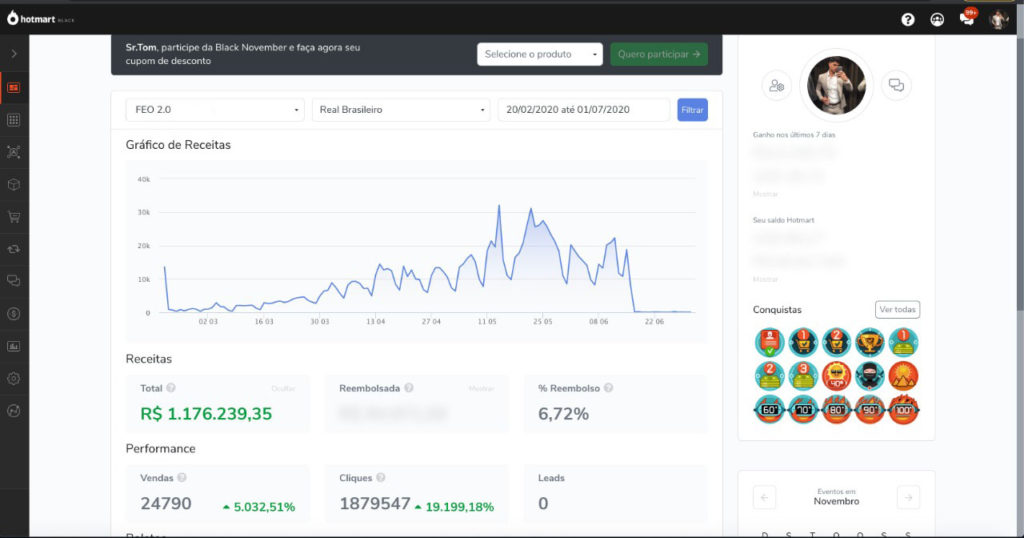Open the settings gear in left sidebar

(14, 379)
